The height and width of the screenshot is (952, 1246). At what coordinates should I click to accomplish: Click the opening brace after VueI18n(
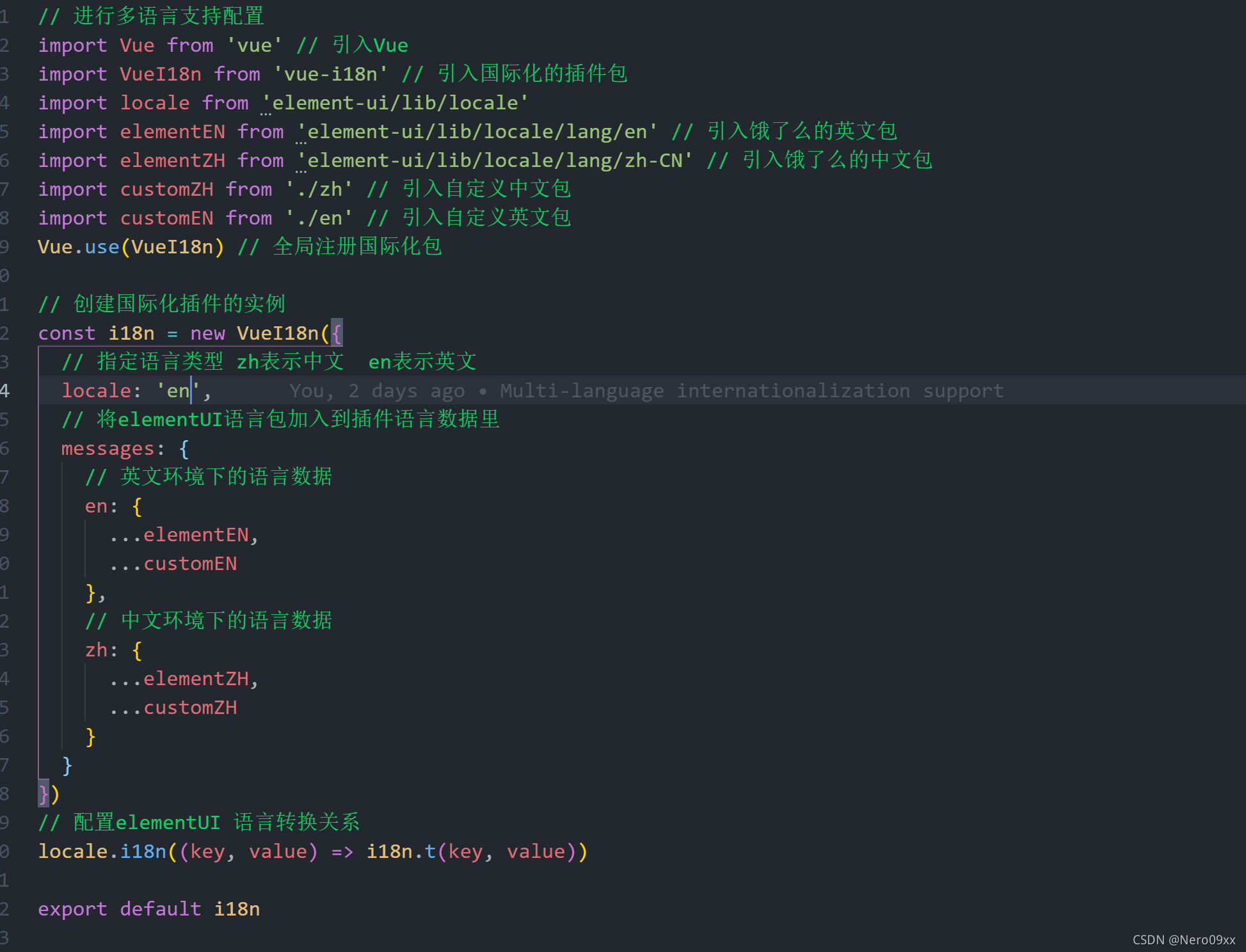tap(337, 333)
